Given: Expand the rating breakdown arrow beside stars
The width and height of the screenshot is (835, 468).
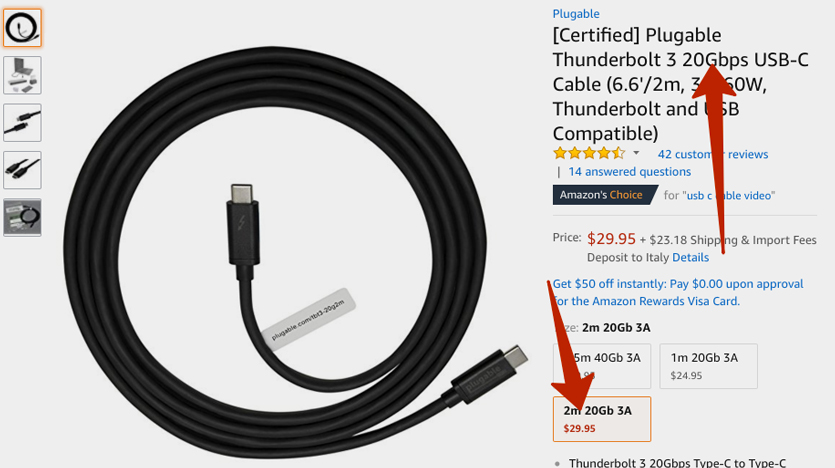Looking at the screenshot, I should click(636, 153).
